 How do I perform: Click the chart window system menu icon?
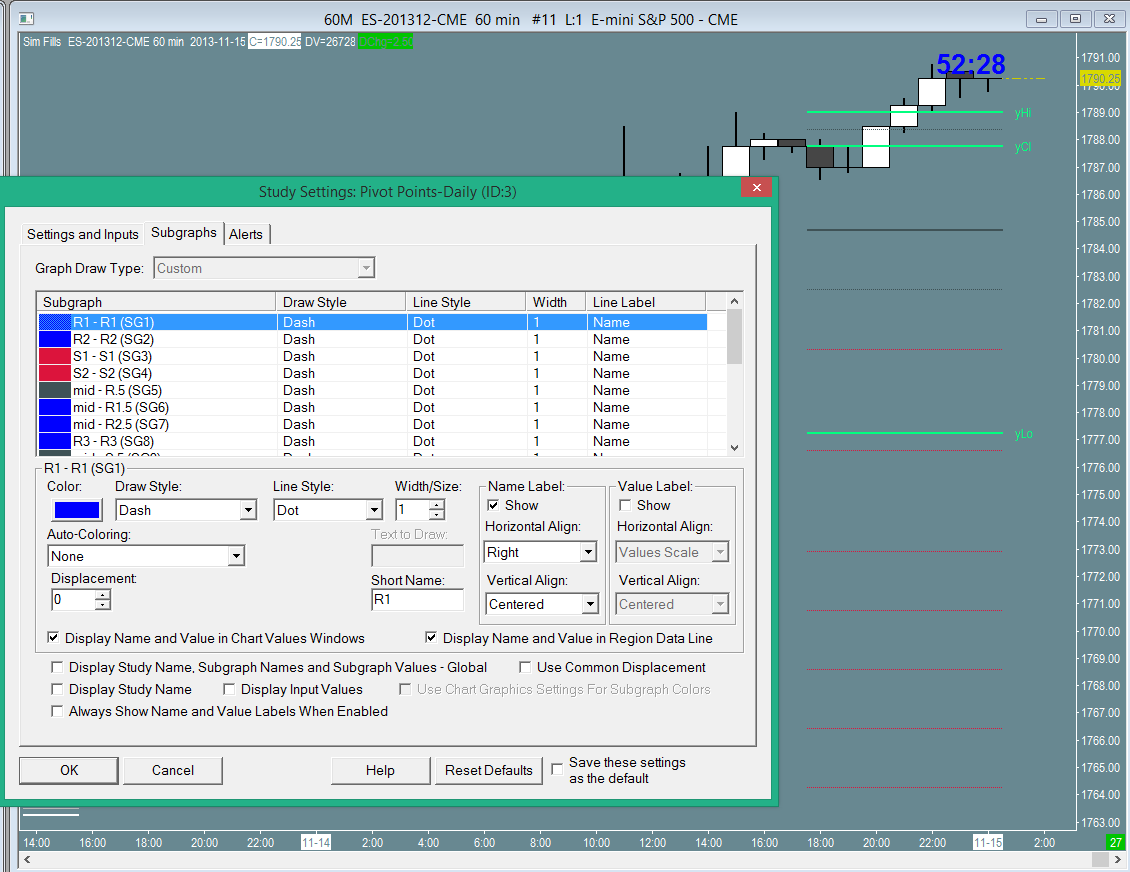click(x=27, y=19)
